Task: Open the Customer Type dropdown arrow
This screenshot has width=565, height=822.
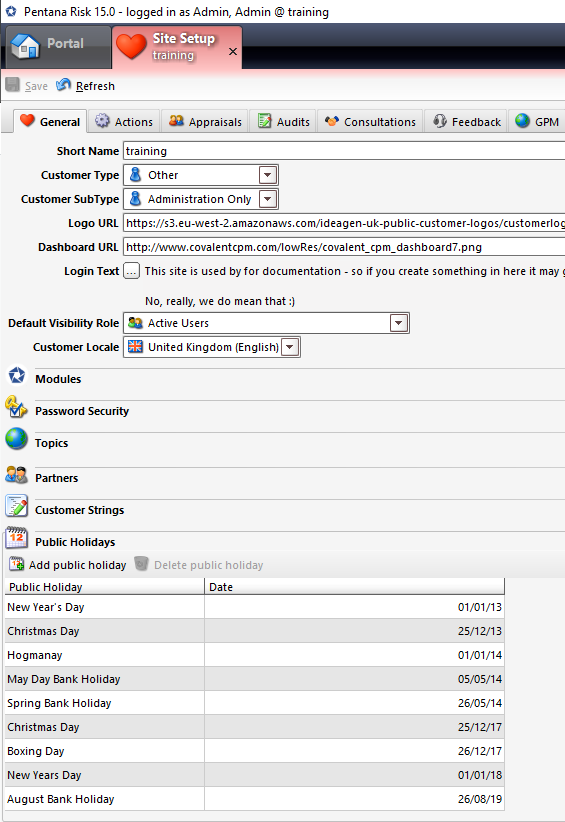Action: click(268, 175)
